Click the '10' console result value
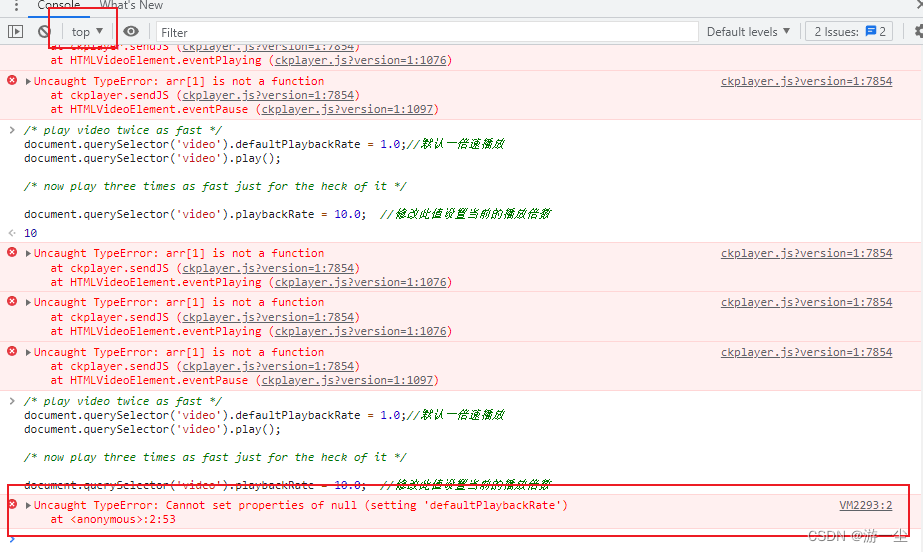Screen dimensions: 923x552 coord(31,233)
